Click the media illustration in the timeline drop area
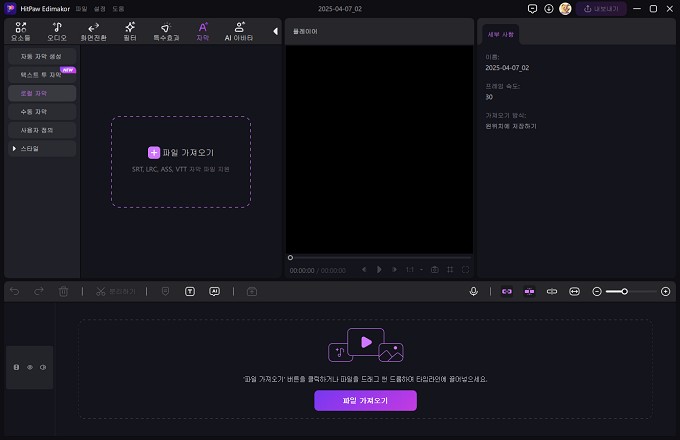The image size is (680, 440). pyautogui.click(x=366, y=345)
